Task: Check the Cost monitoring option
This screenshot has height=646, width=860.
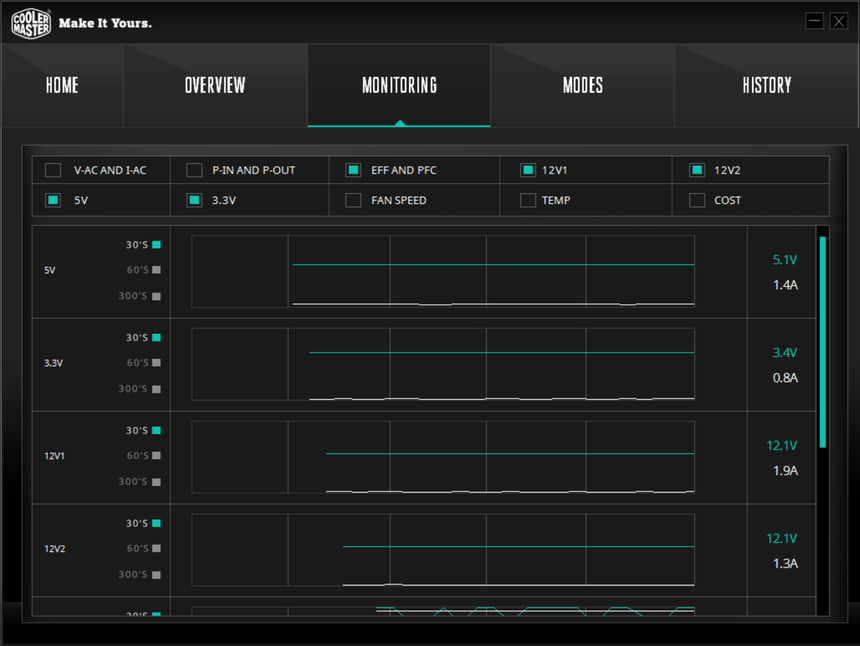Action: [697, 200]
